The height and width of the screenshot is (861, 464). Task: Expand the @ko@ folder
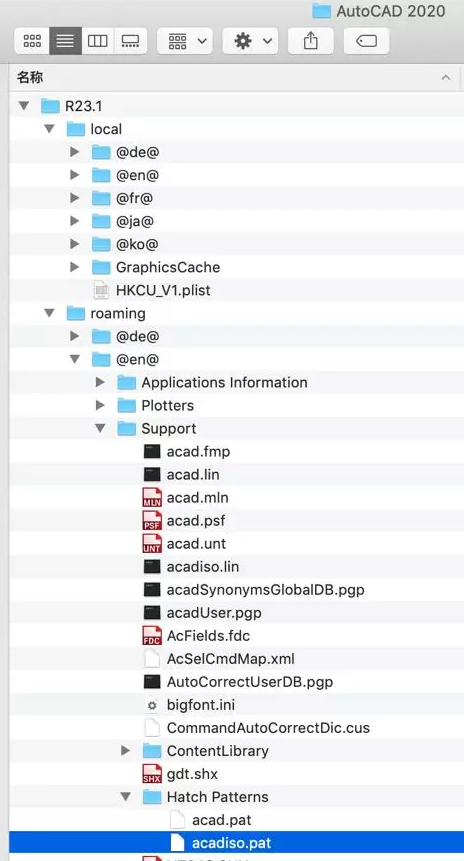click(75, 244)
